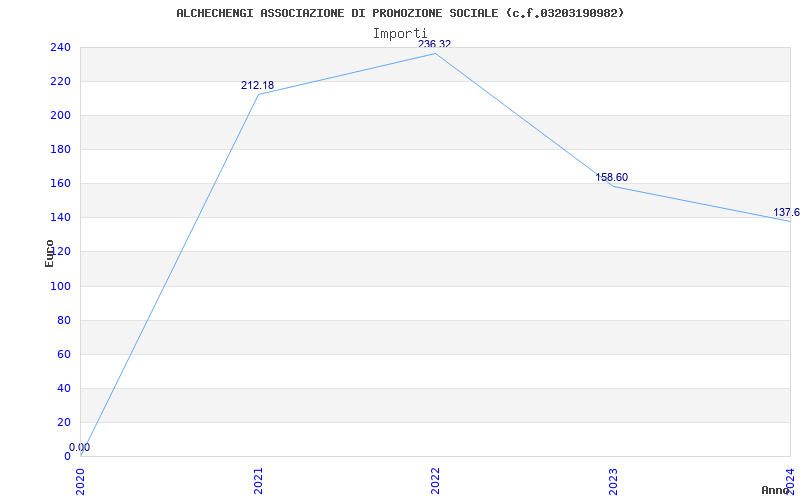Click the chart title ALCHECHENGI ASSOCIAZIONE DI PROMOZIONE SOCIALE
The height and width of the screenshot is (500, 800).
point(400,13)
